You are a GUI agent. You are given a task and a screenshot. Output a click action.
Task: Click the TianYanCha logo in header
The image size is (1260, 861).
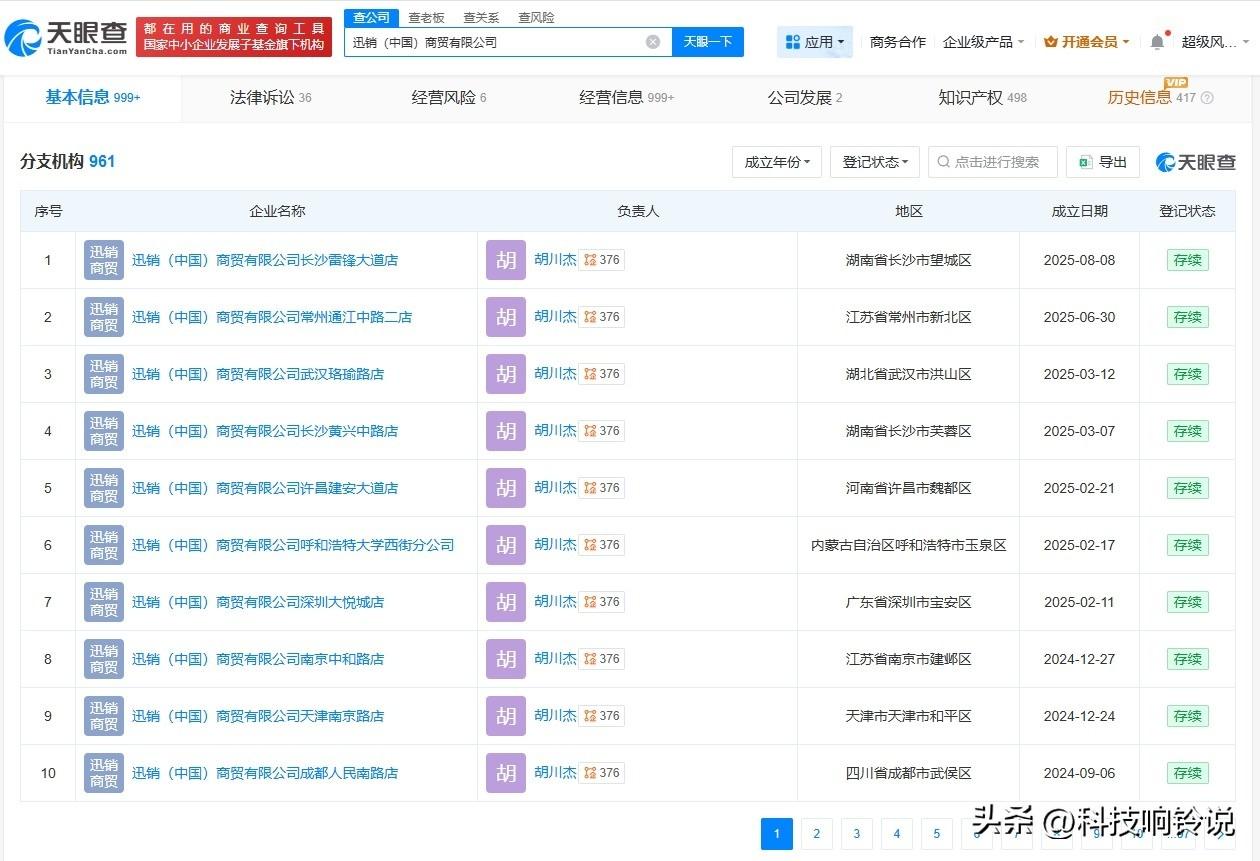tap(66, 38)
